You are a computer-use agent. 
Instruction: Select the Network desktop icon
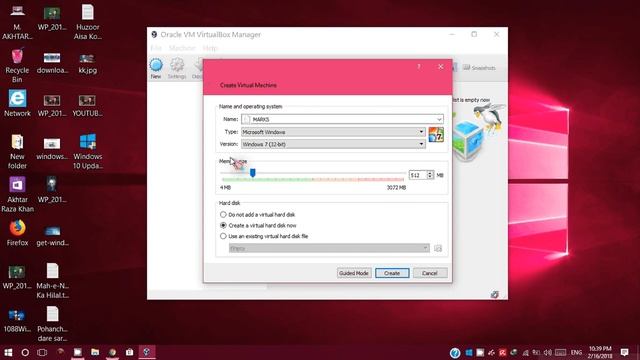pyautogui.click(x=17, y=104)
